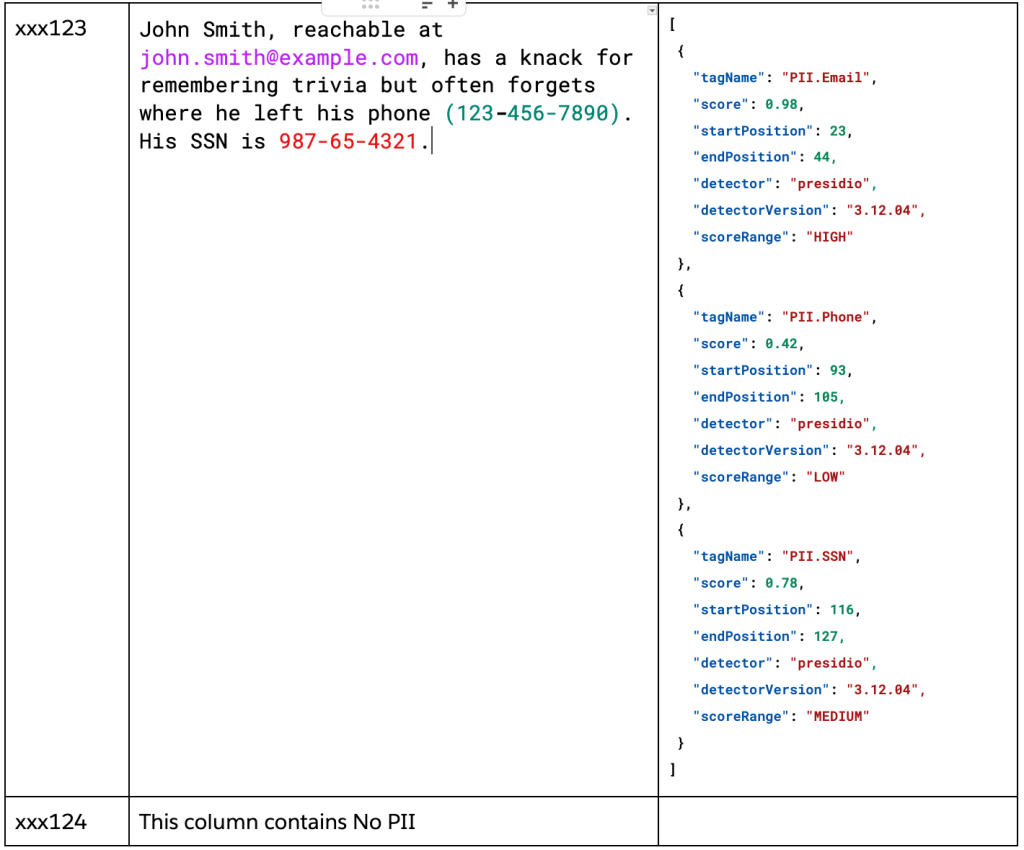The image size is (1024, 850).
Task: Click the red SSN 987-65-4321
Action: coord(348,142)
